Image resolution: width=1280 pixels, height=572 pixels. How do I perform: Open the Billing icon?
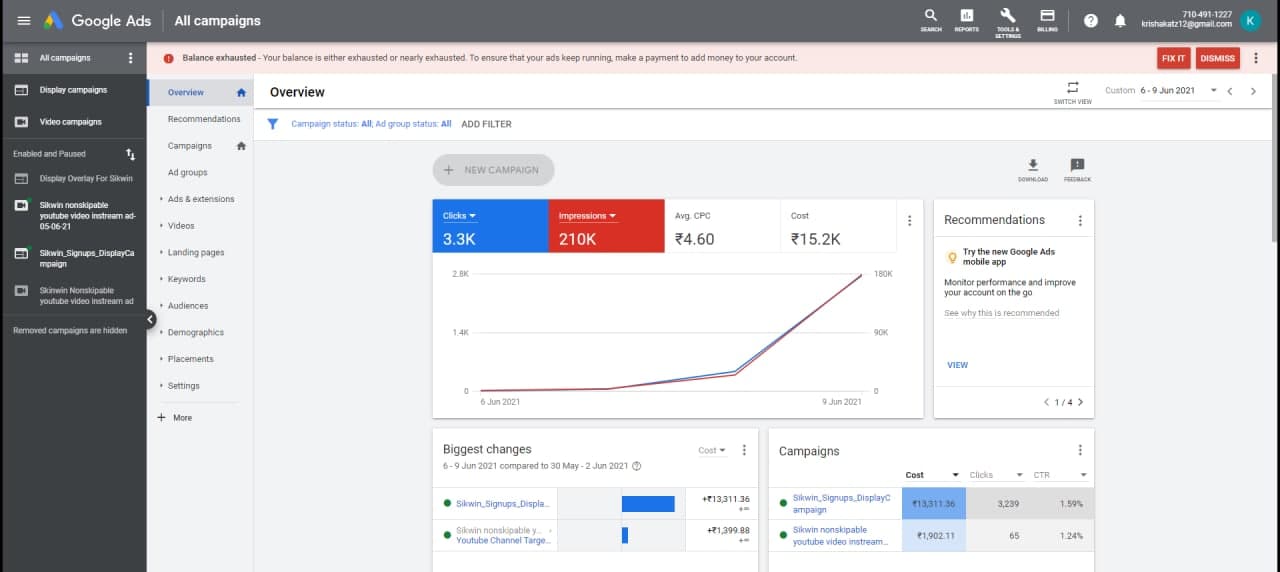[1047, 19]
